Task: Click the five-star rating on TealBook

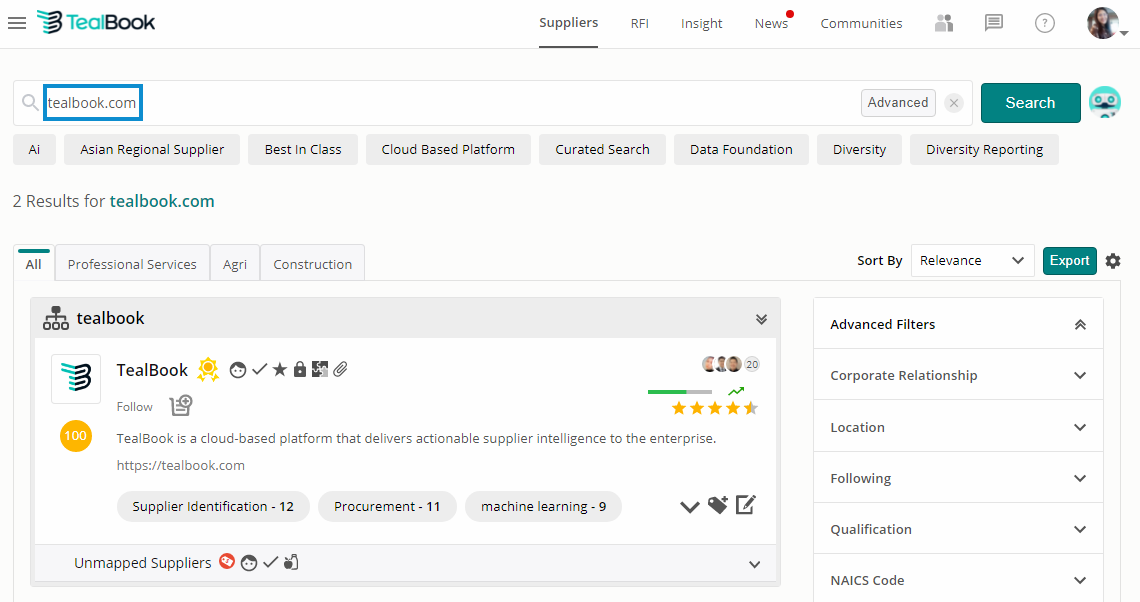Action: [x=714, y=408]
